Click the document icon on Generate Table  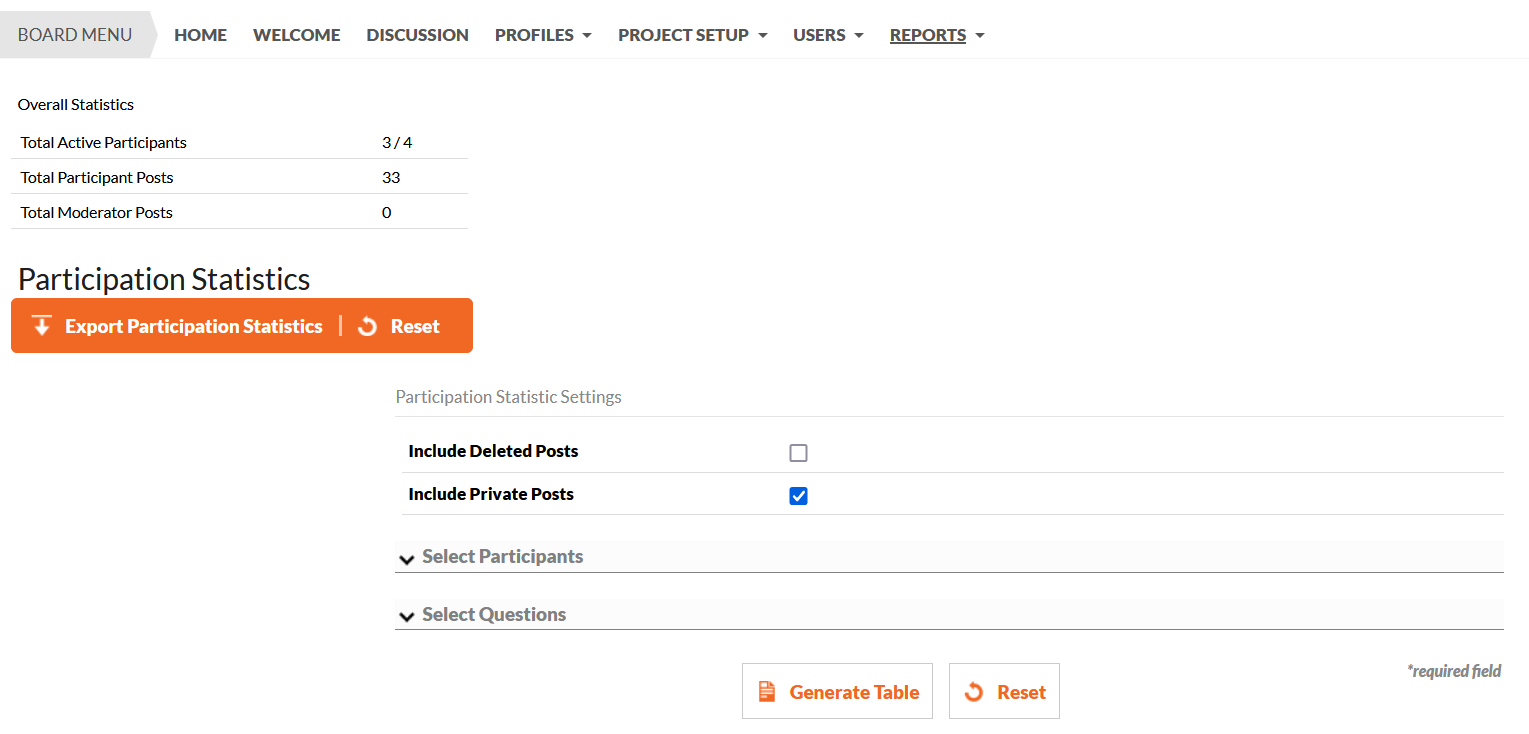tap(767, 692)
